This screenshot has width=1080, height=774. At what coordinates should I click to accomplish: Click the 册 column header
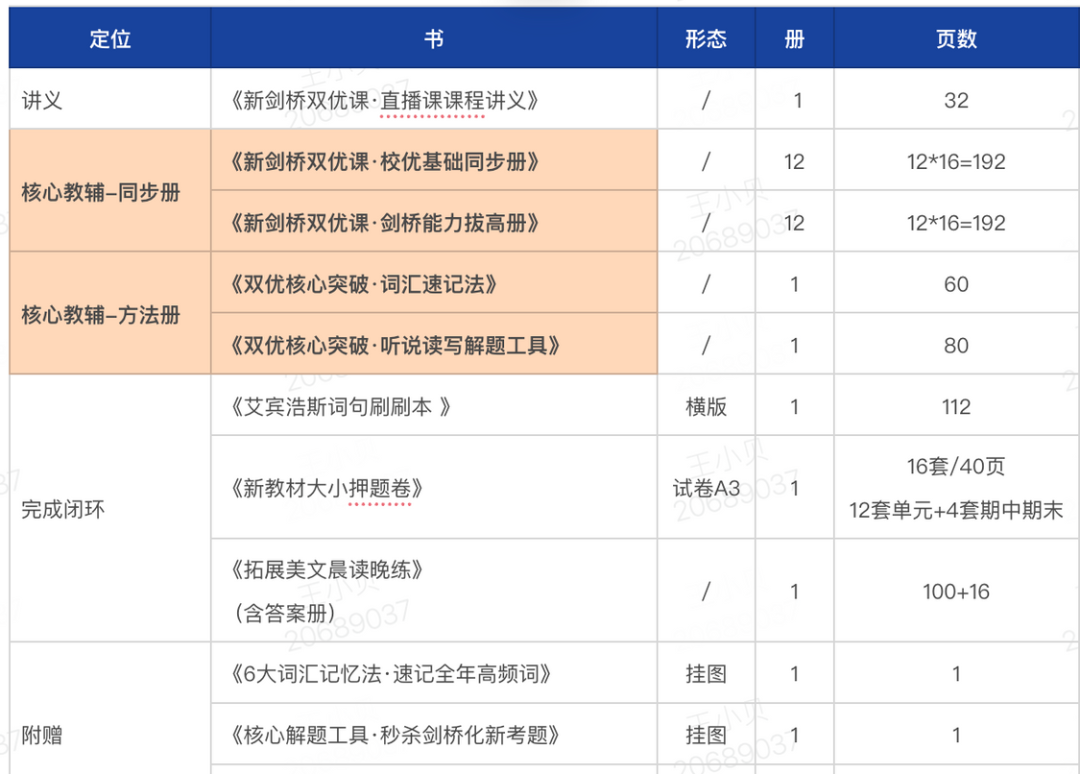(x=793, y=37)
